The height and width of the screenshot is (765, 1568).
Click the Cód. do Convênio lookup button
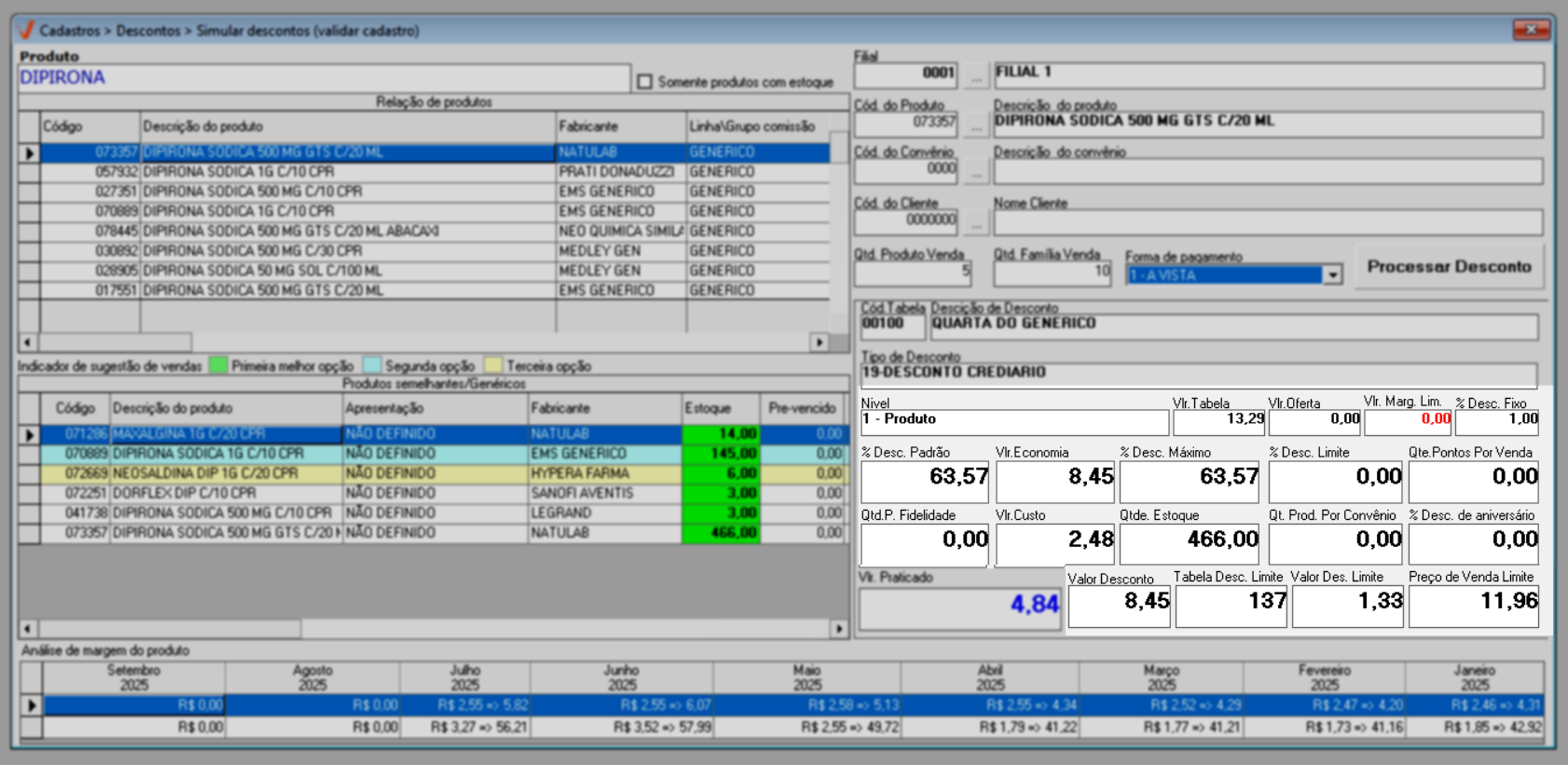[976, 171]
